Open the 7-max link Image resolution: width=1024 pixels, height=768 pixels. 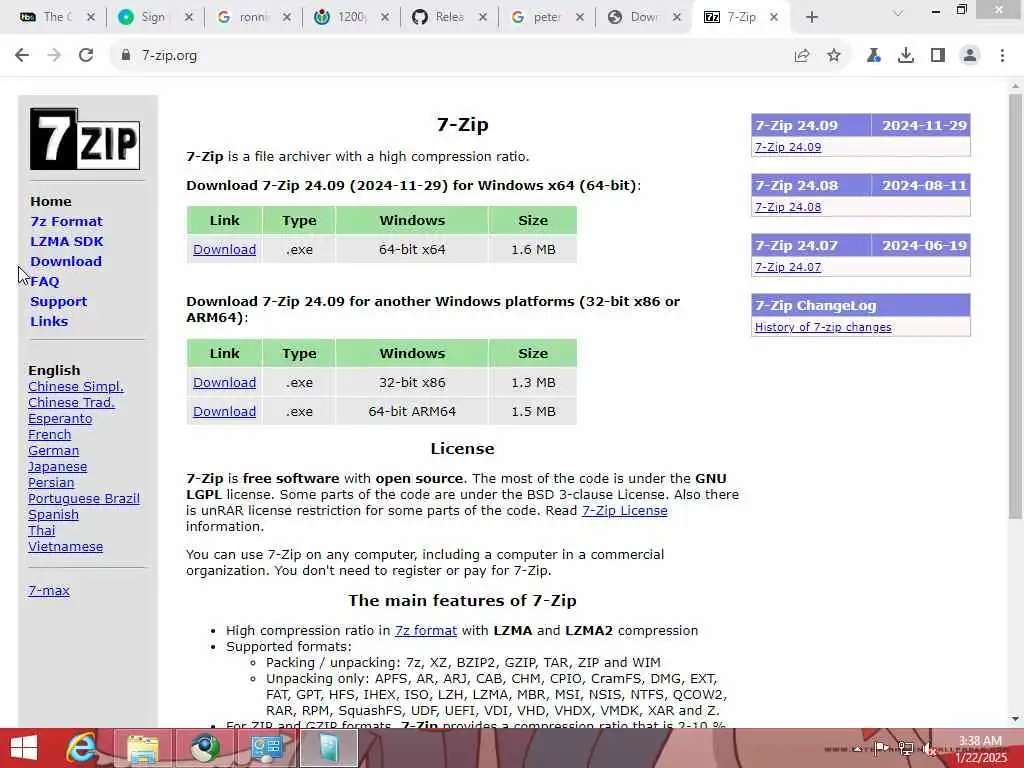coord(49,590)
